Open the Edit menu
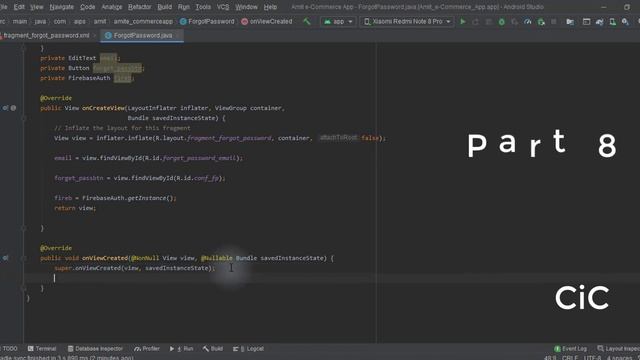 click(x=19, y=7)
